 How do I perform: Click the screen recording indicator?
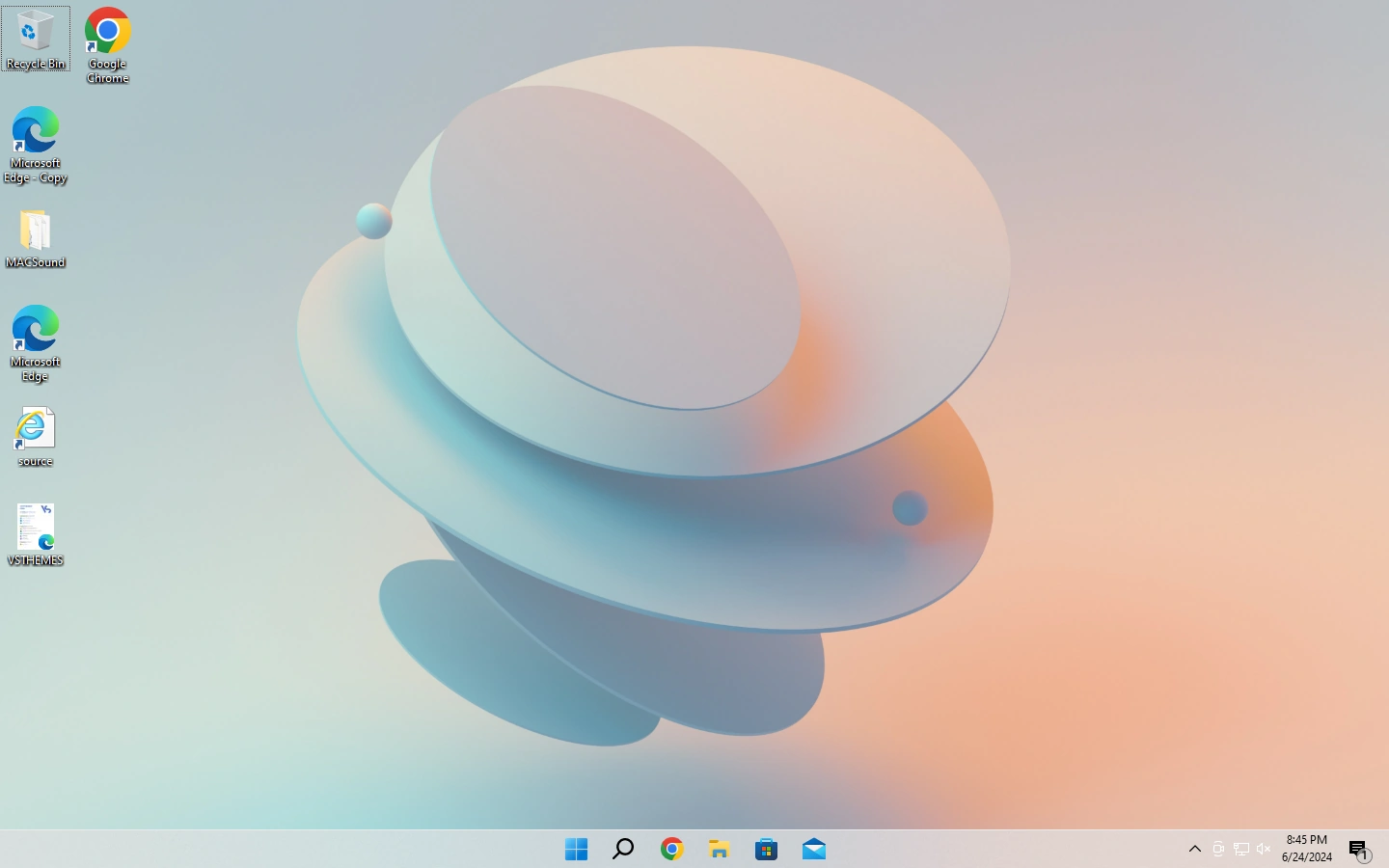[1217, 850]
